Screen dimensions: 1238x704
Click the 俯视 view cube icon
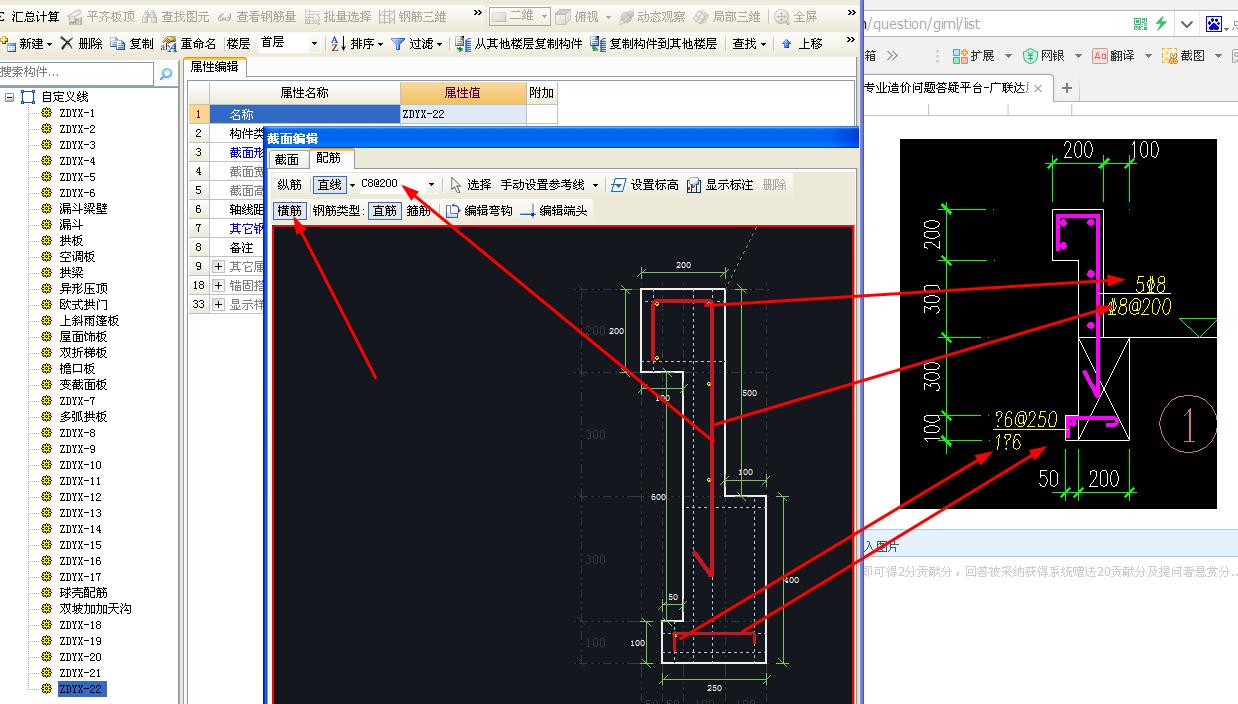pyautogui.click(x=564, y=17)
